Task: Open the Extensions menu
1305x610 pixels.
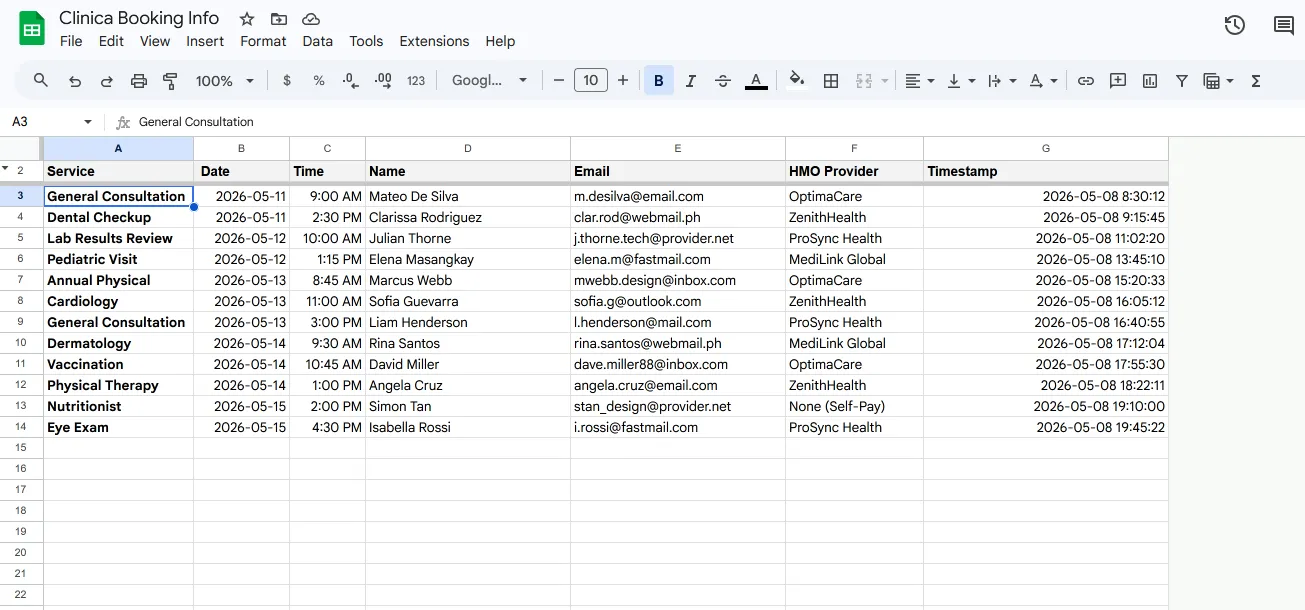Action: pos(434,41)
